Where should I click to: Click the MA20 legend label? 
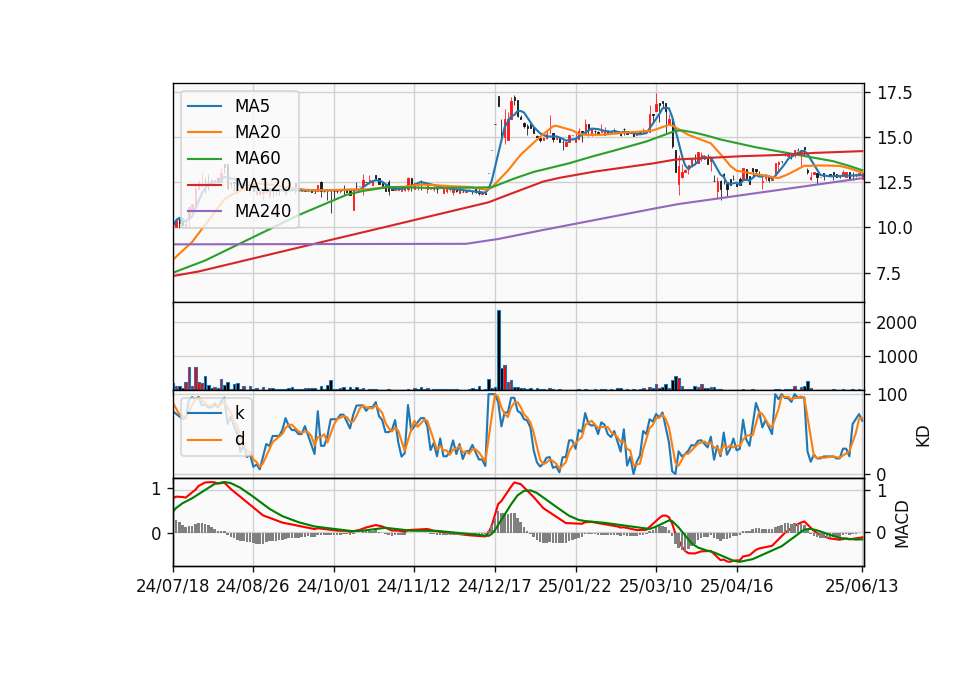[x=257, y=132]
